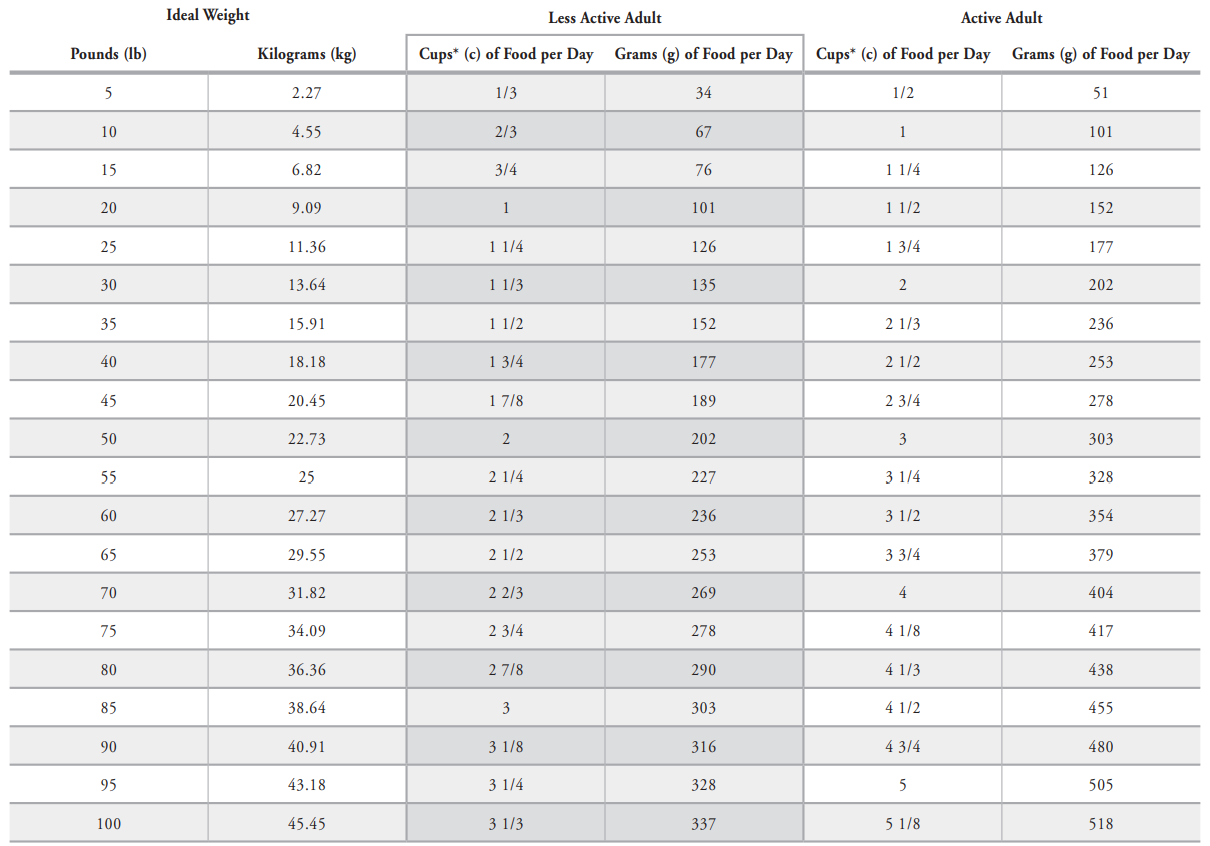Click the Active Adult group heading
This screenshot has width=1210, height=846.
pos(1001,18)
